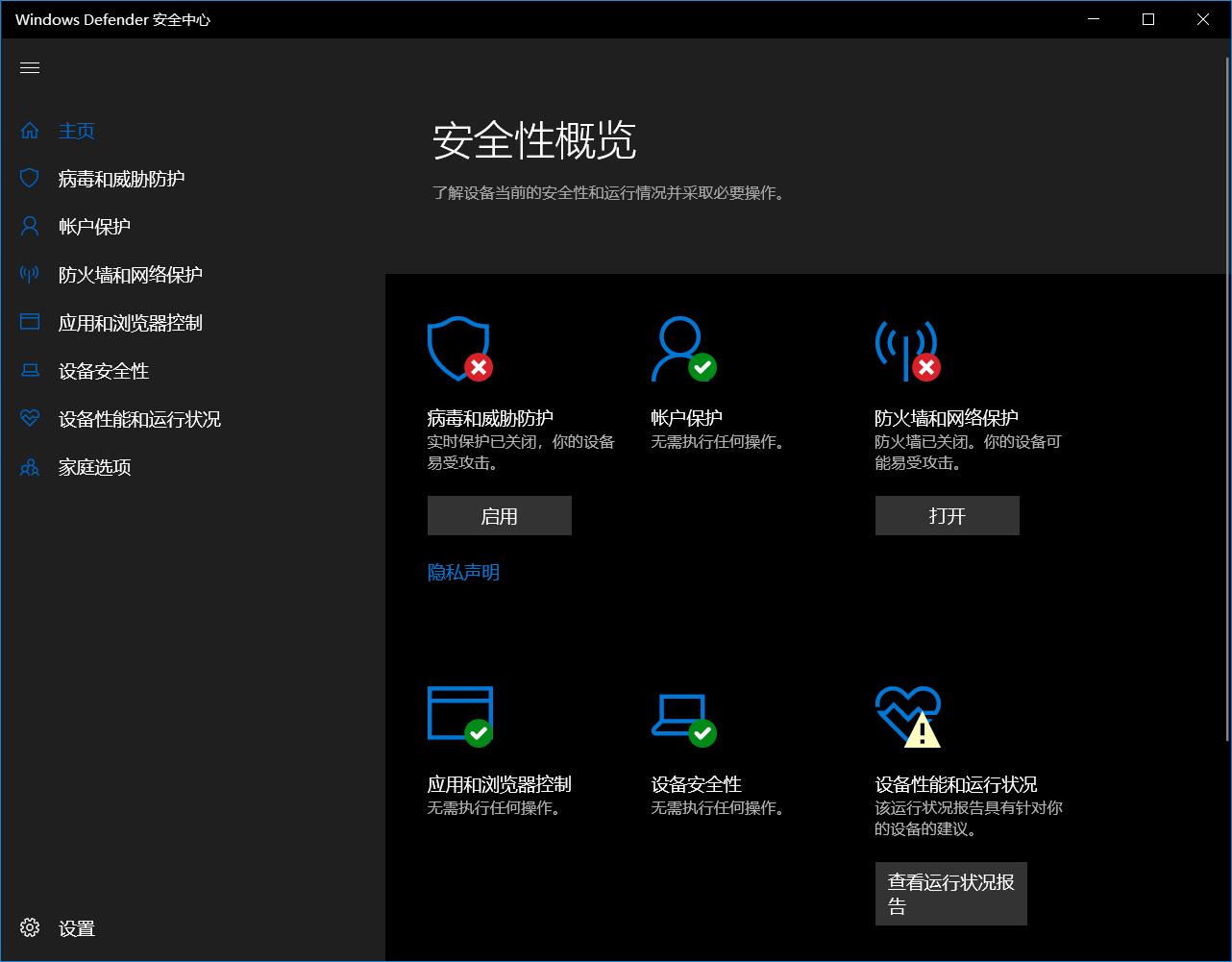Screen dimensions: 1232x962
Task: Click the family icon beside 家庭选项 in sidebar
Action: click(30, 467)
